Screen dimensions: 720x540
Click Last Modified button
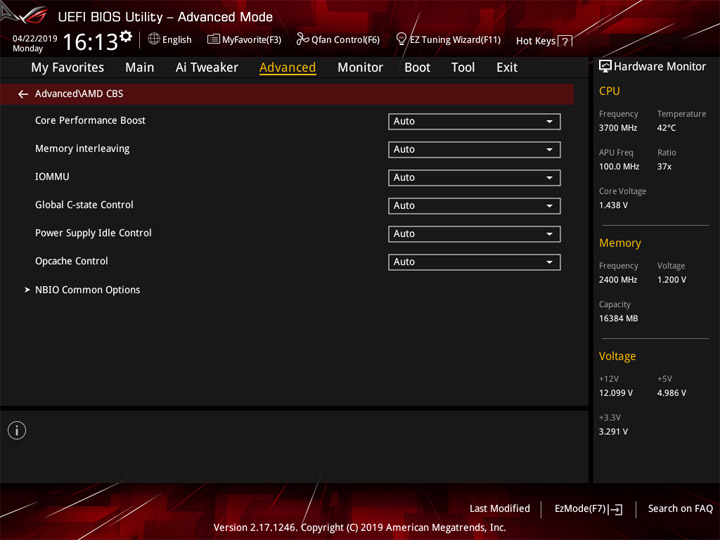coord(500,508)
